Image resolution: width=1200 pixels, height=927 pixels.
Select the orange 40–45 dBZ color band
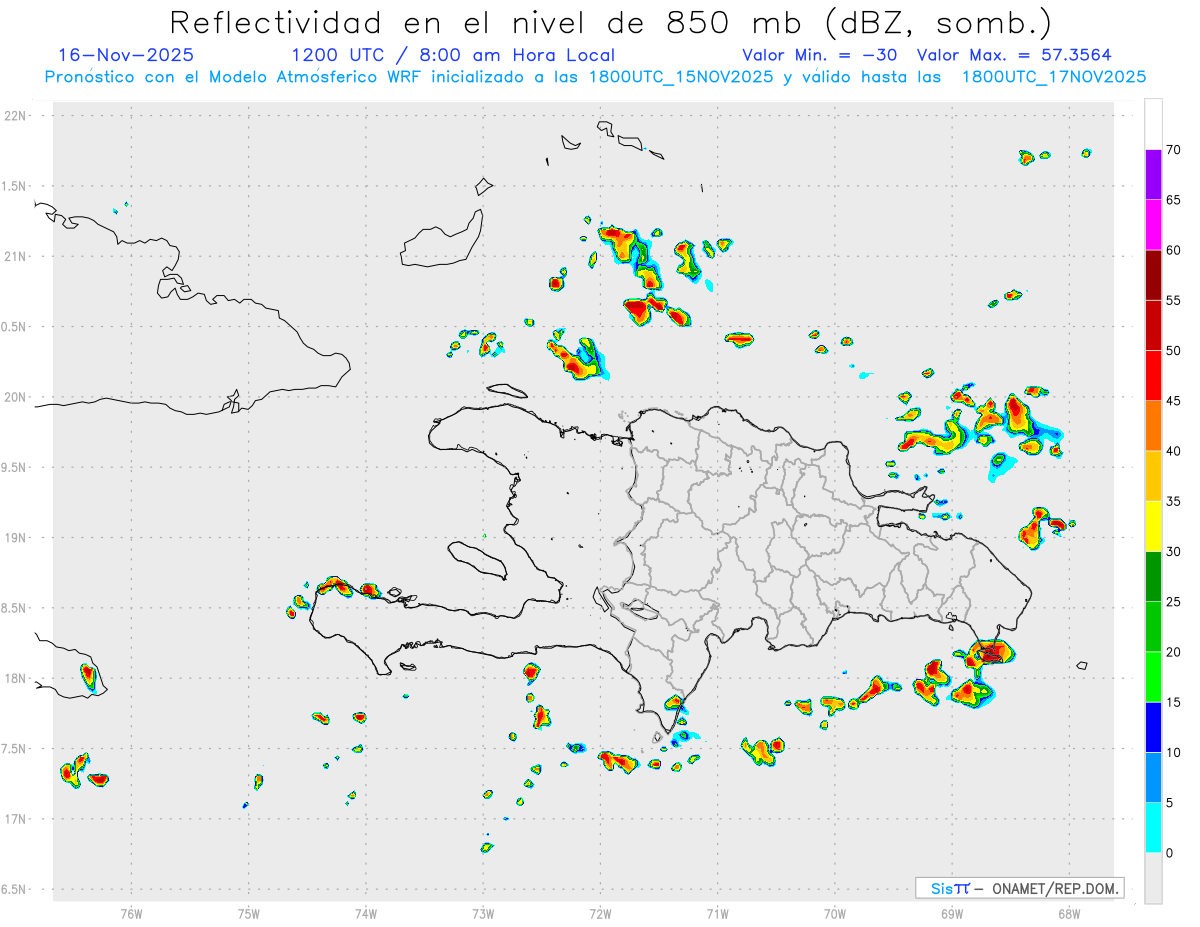(x=1153, y=426)
